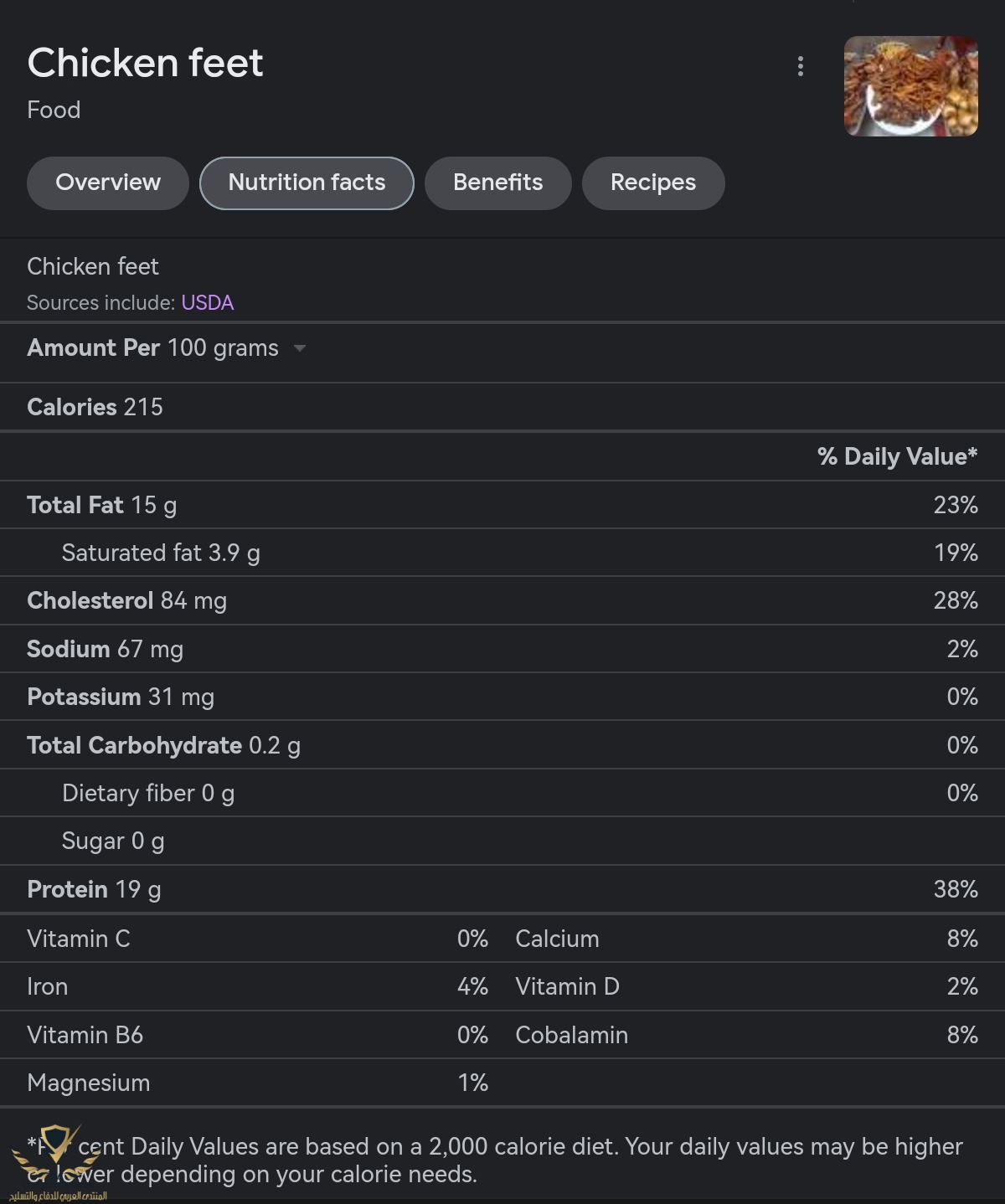Switch to the Overview tab

tap(108, 183)
